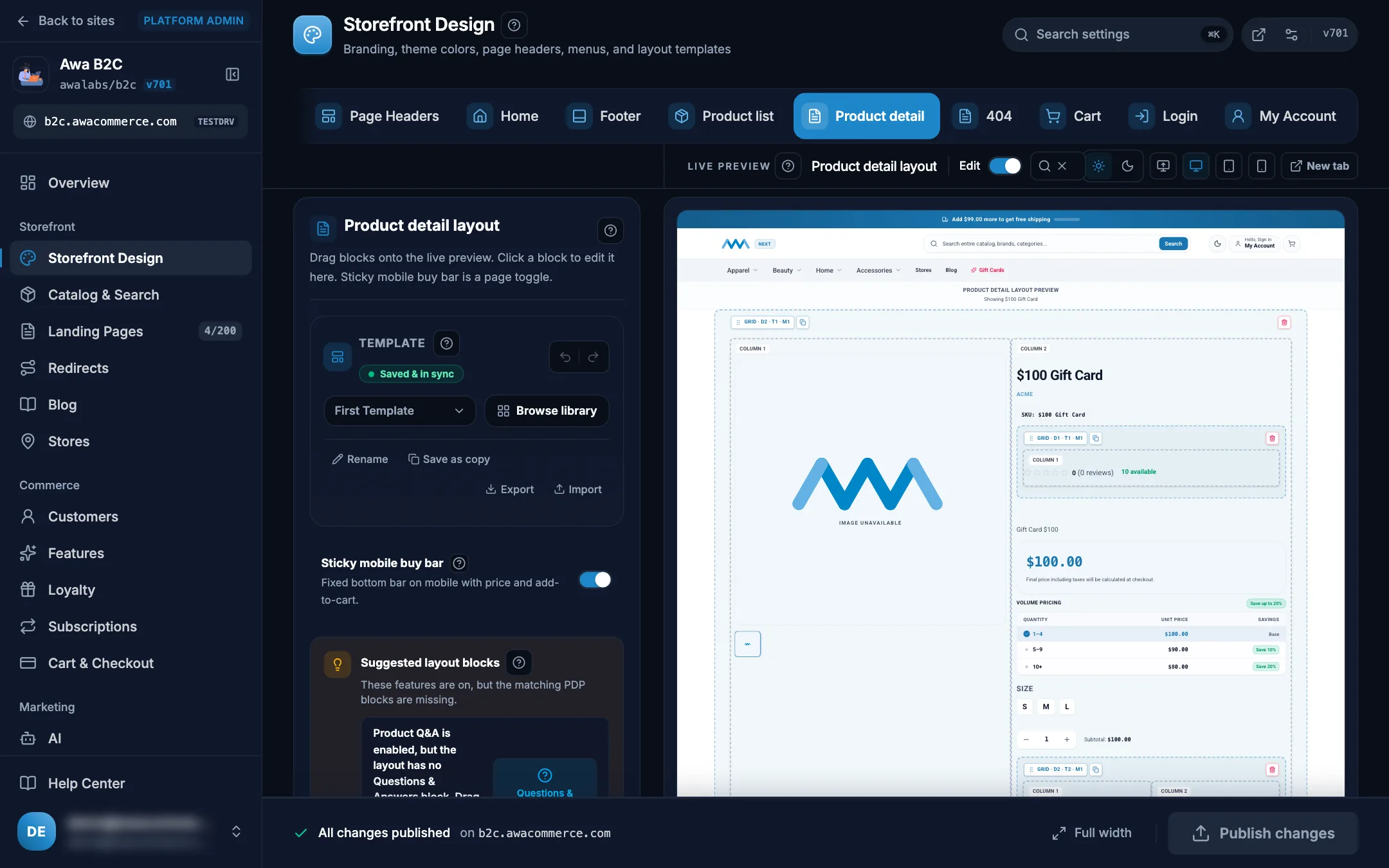The image size is (1389, 868).
Task: Select size M in preview
Action: (x=1046, y=707)
